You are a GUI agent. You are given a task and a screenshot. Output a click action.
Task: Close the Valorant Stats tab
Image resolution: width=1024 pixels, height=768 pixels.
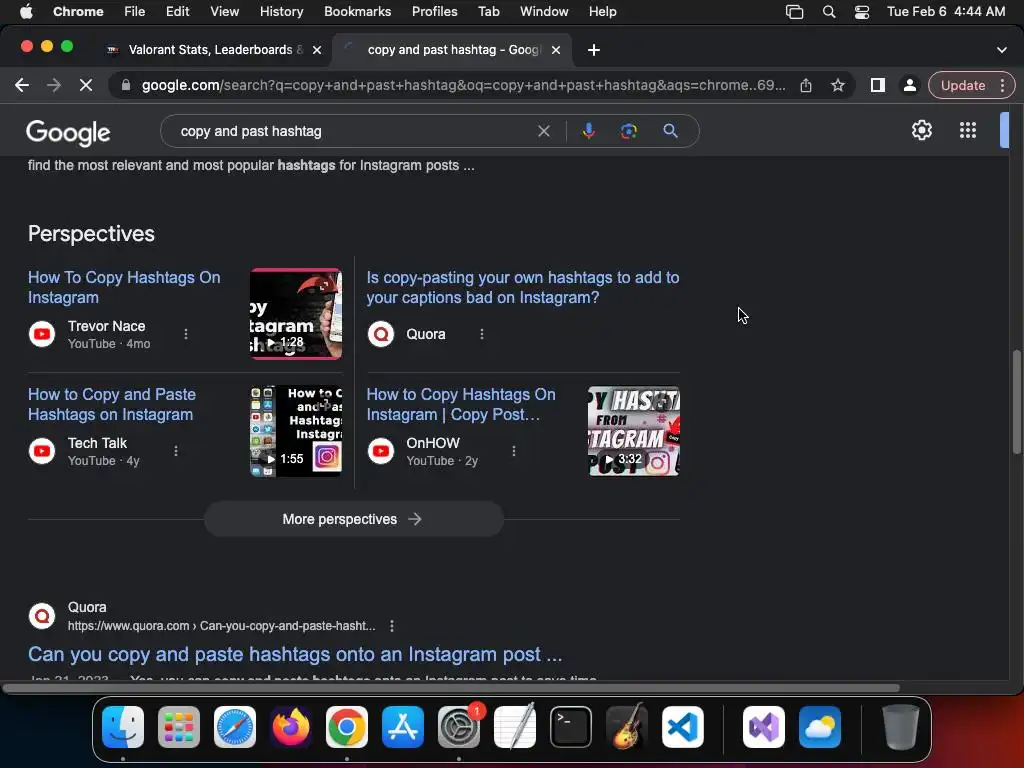317,50
